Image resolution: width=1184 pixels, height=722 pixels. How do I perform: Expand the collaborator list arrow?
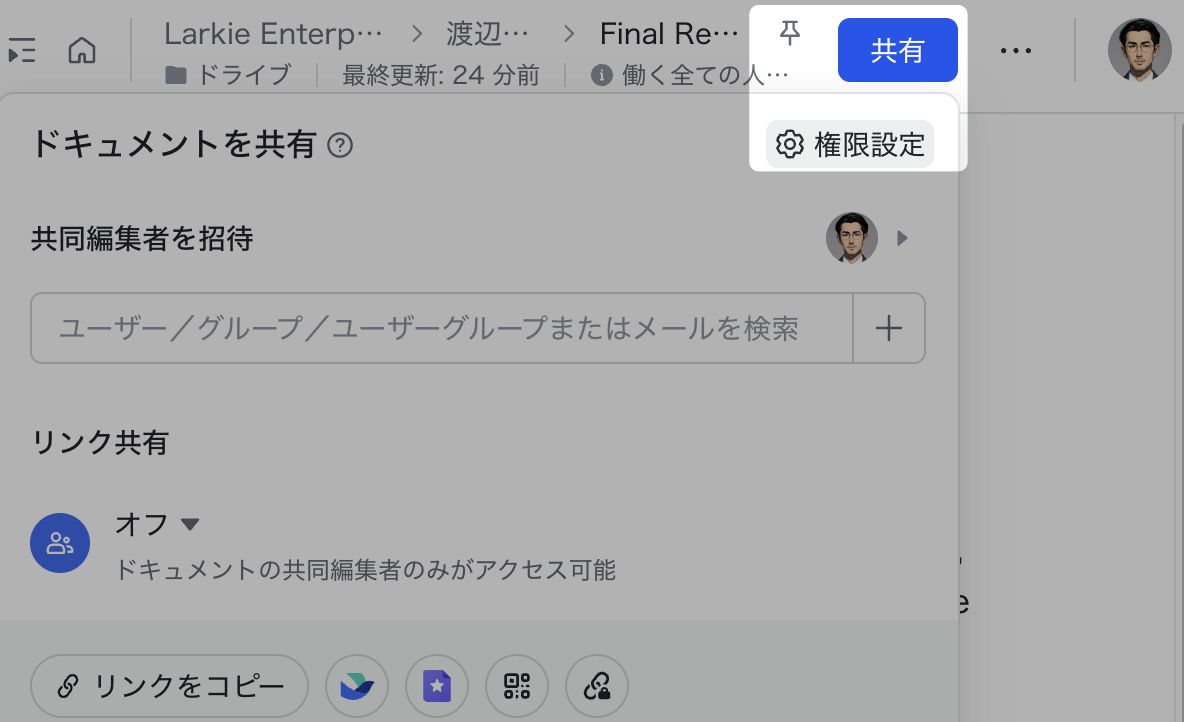click(x=902, y=238)
